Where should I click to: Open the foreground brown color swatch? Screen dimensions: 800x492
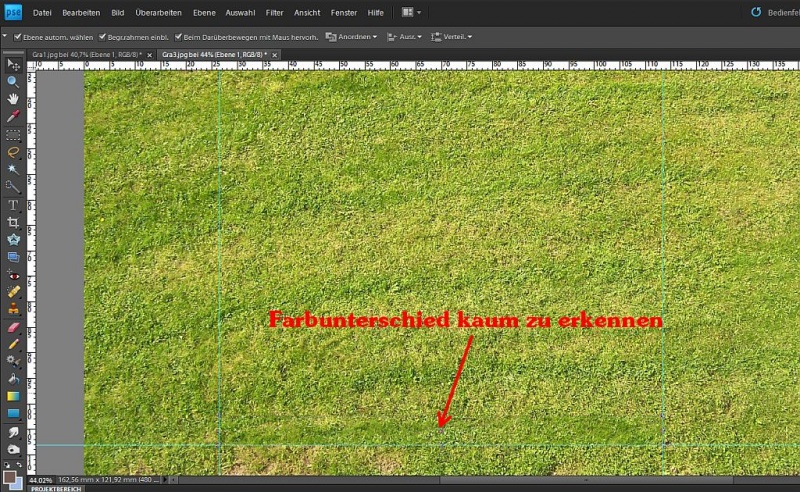9,477
